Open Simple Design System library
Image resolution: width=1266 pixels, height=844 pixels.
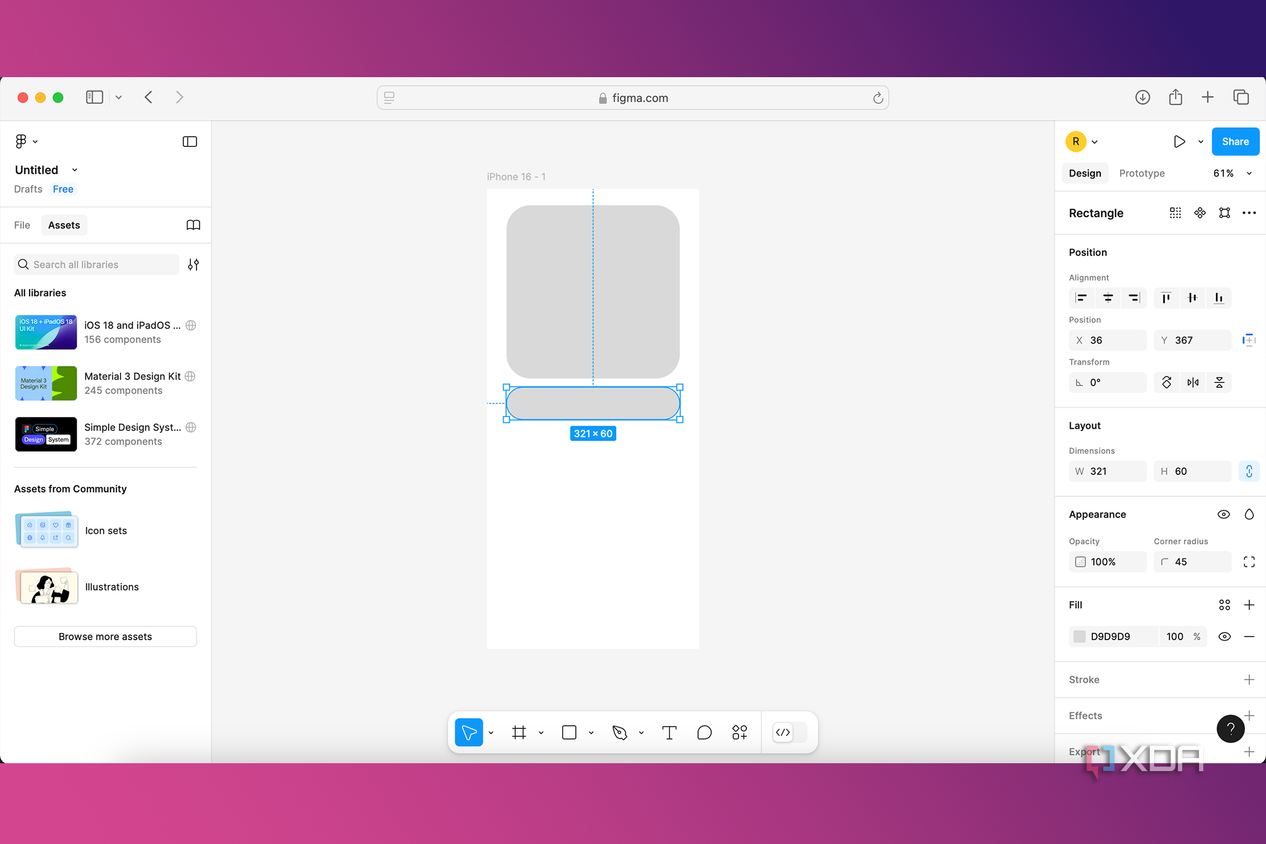[105, 434]
